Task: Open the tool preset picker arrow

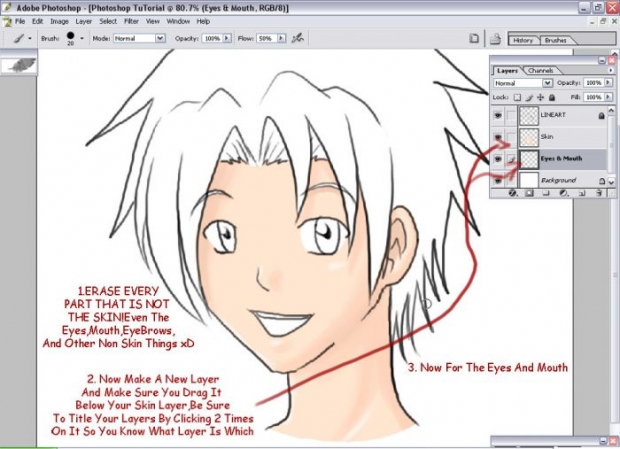Action: (x=30, y=38)
